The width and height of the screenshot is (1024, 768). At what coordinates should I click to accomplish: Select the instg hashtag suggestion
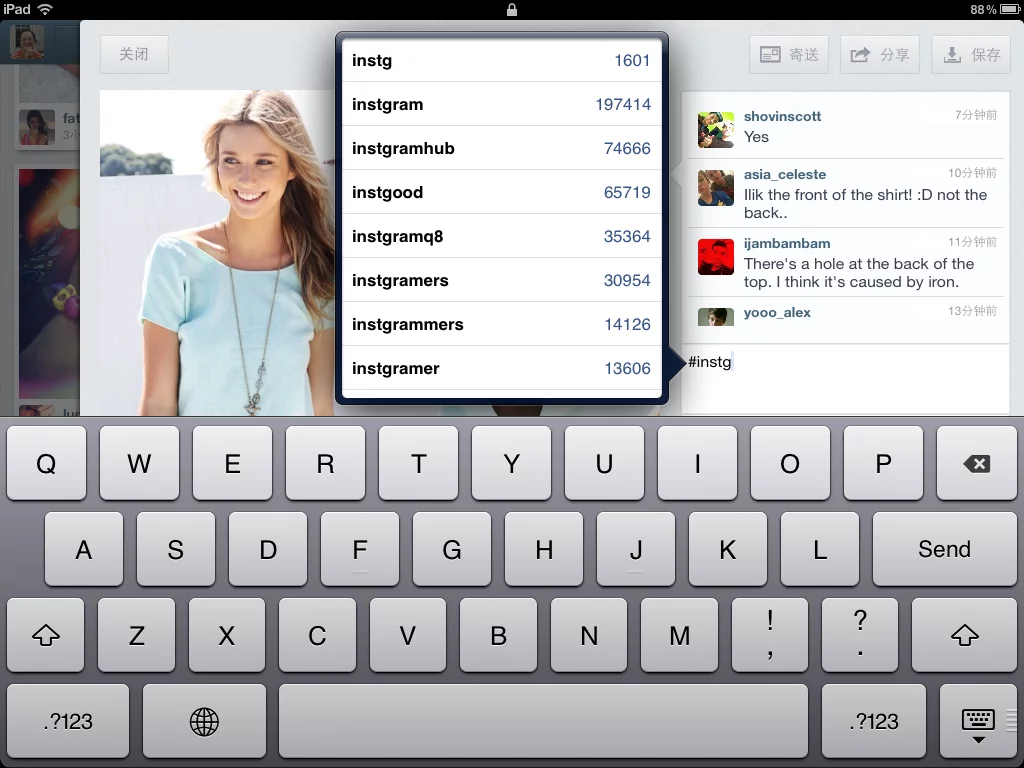coord(502,60)
